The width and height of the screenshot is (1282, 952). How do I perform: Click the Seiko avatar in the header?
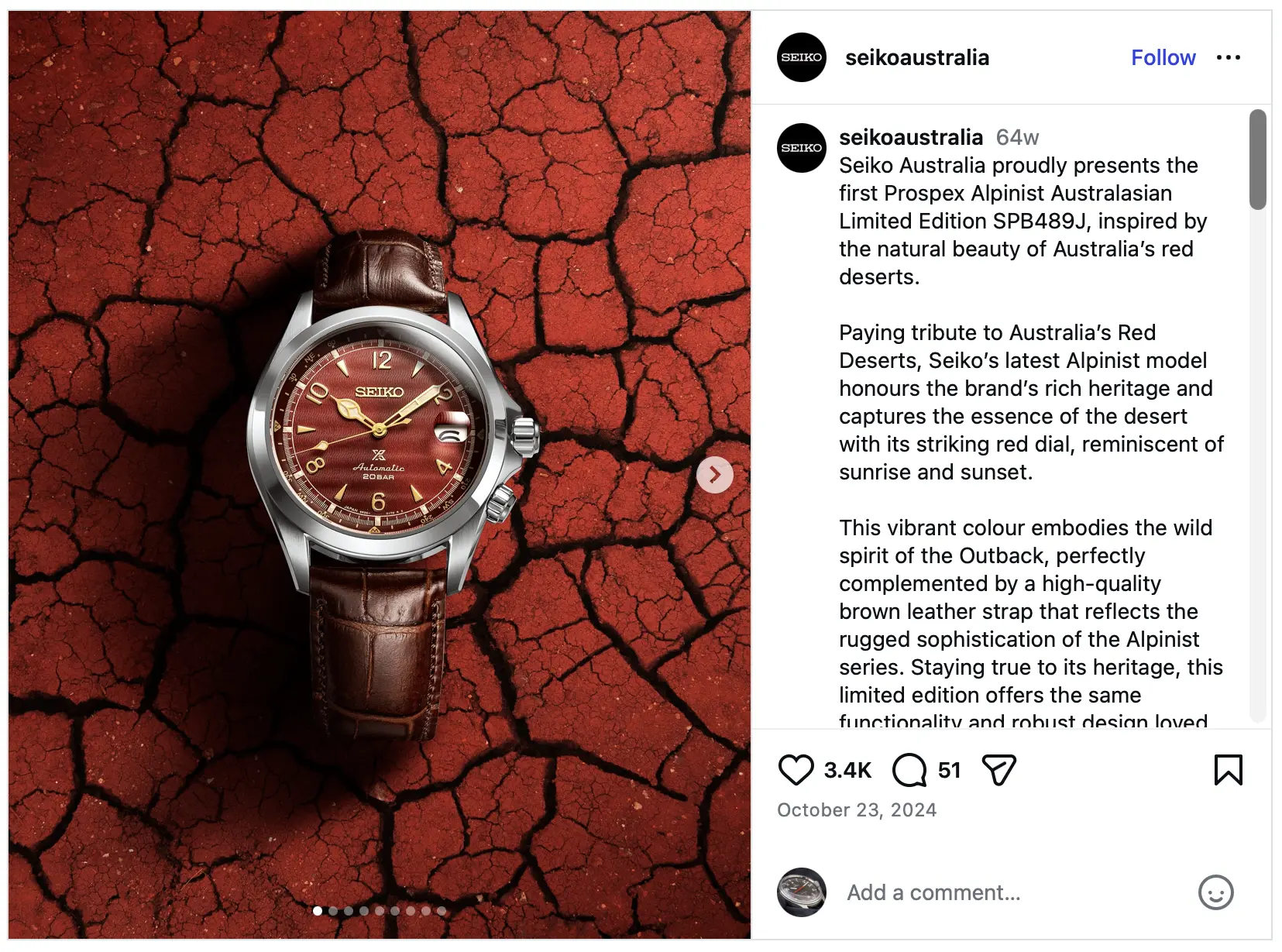point(802,57)
